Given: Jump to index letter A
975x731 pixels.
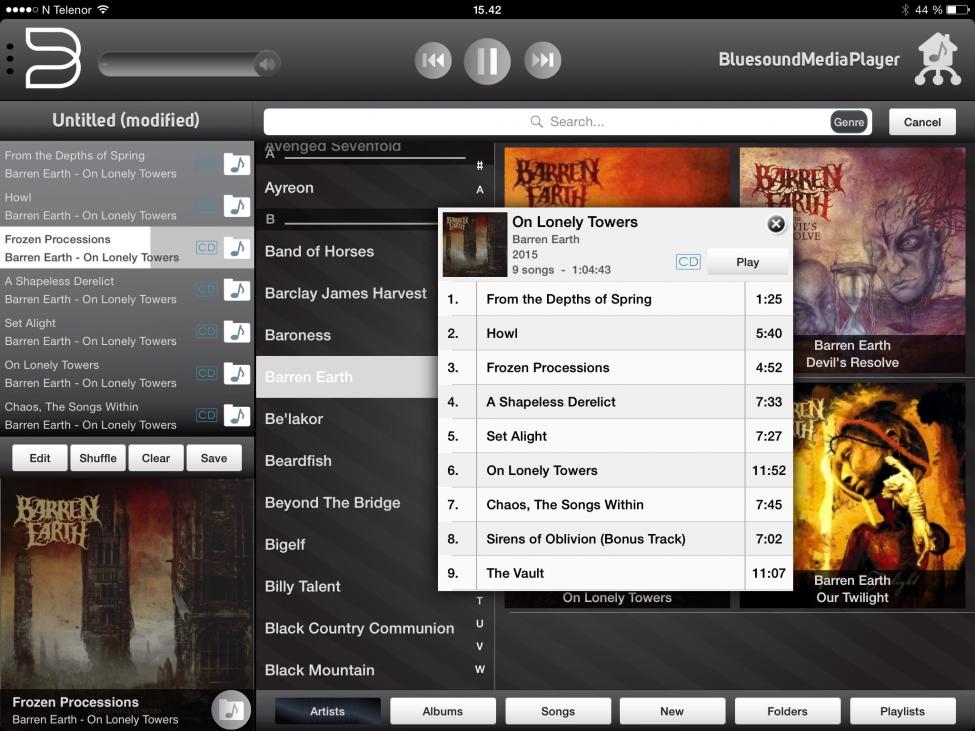Looking at the screenshot, I should coord(479,190).
